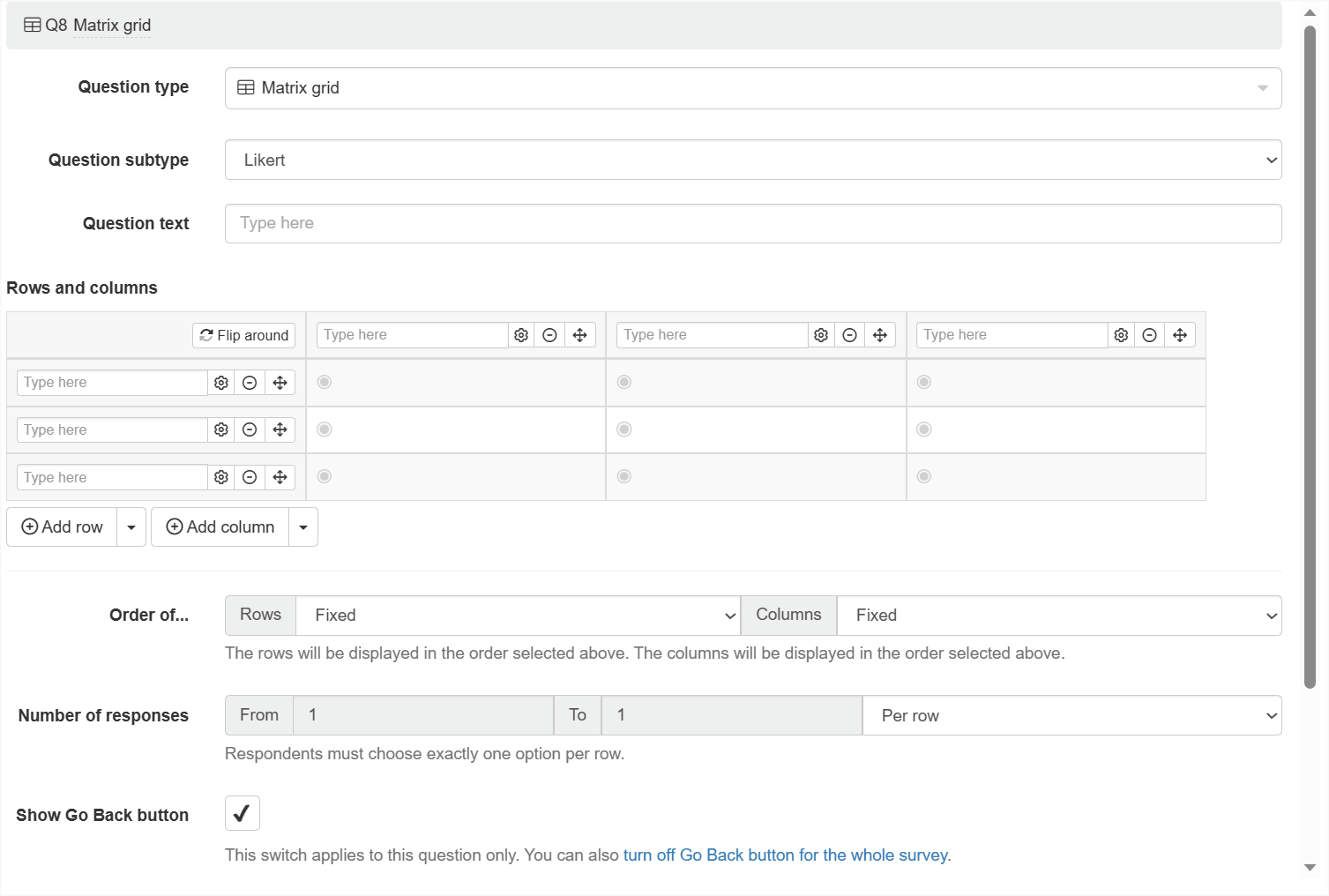
Task: Click move handle of first row
Action: tap(280, 383)
